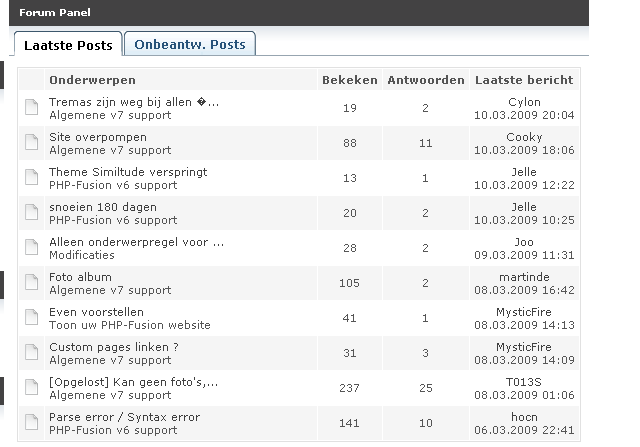
Task: Open thread snoeien 180 dagen
Action: pyautogui.click(x=103, y=207)
